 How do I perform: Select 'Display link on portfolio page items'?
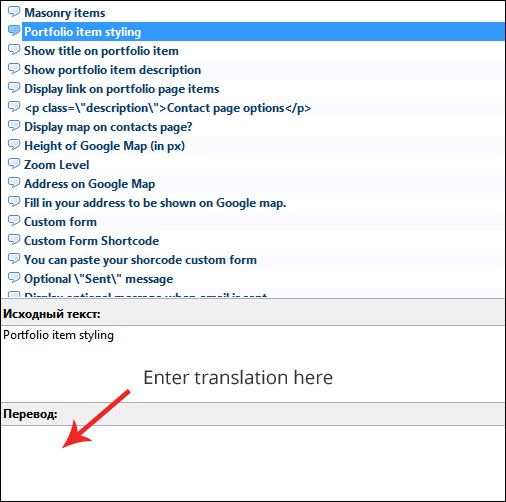tap(122, 89)
